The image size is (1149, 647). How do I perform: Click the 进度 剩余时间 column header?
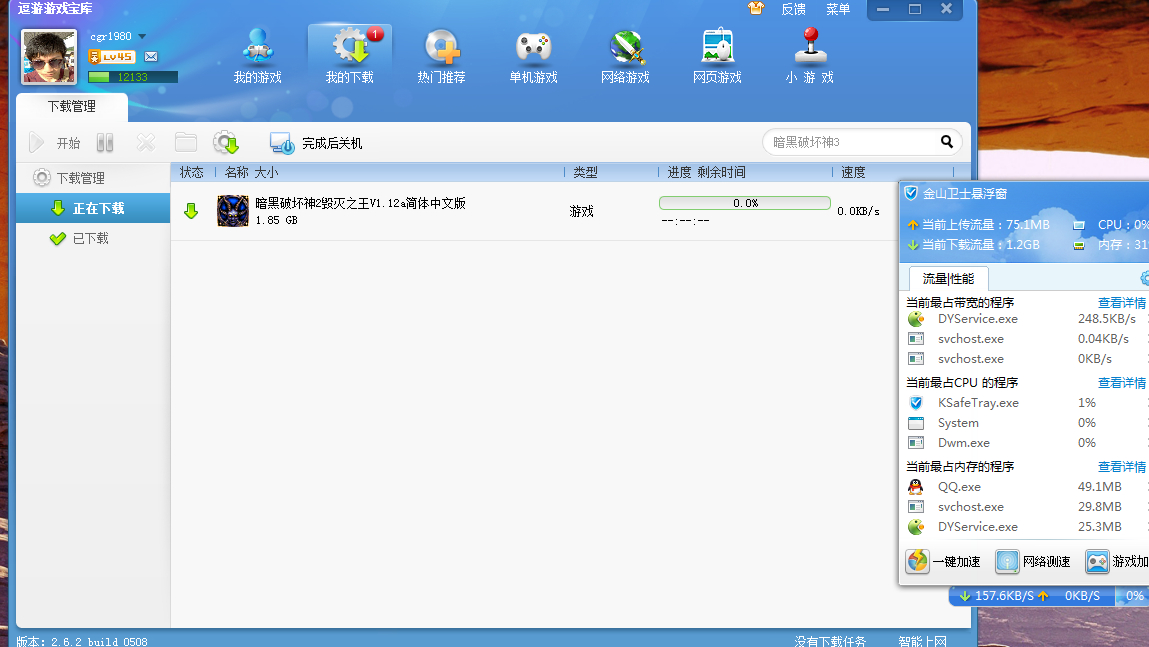pos(706,172)
